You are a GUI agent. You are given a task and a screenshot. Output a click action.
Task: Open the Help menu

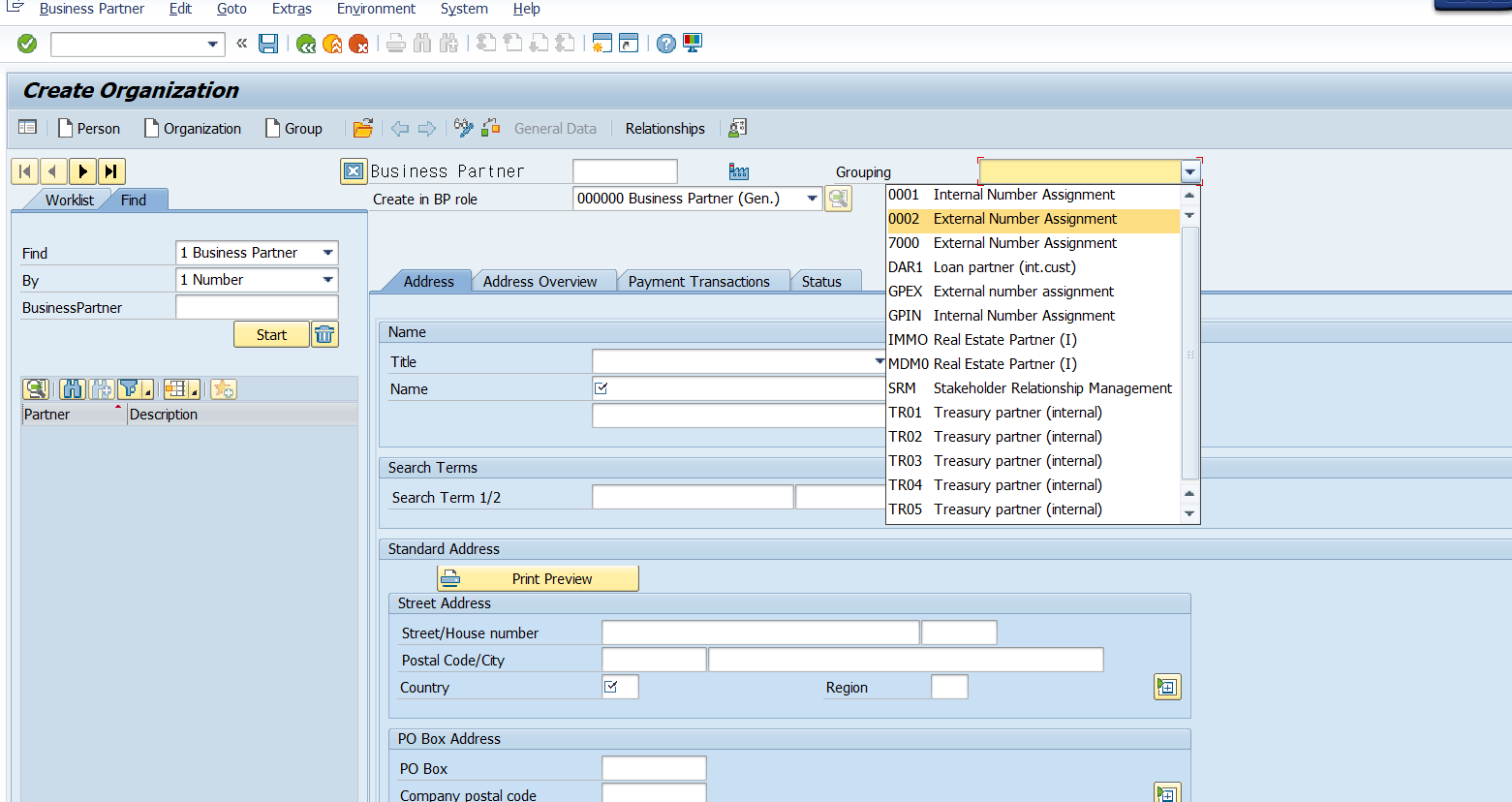[x=526, y=9]
